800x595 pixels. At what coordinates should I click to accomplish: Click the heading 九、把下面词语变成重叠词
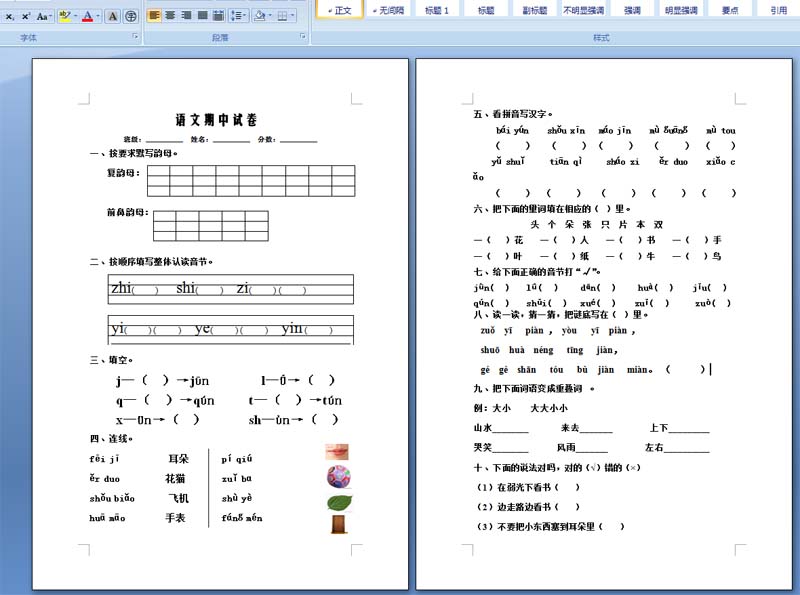pos(534,389)
